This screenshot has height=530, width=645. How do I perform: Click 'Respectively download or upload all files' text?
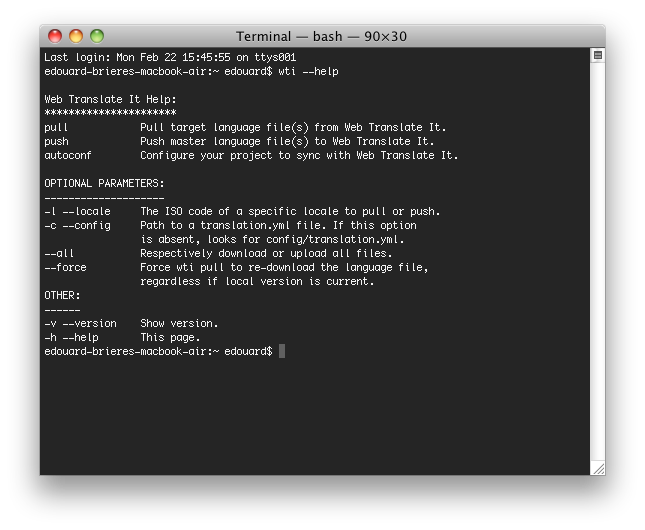point(266,253)
